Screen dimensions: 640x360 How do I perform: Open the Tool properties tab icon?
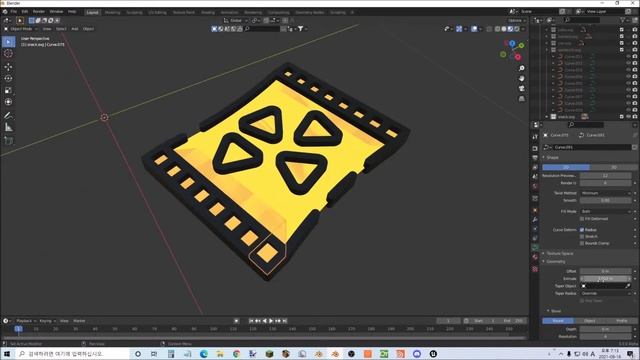pos(535,137)
